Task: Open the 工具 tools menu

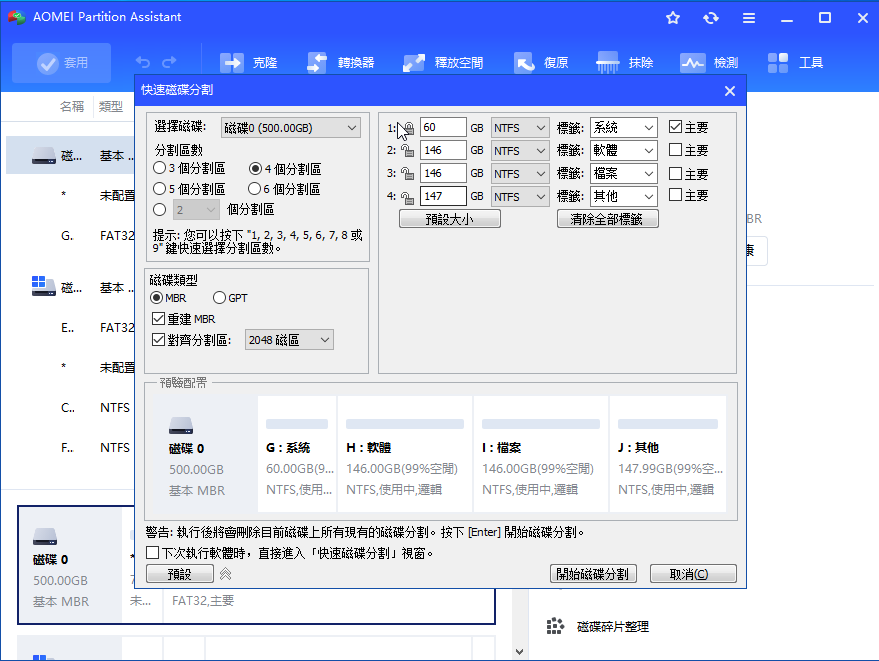Action: coord(795,63)
